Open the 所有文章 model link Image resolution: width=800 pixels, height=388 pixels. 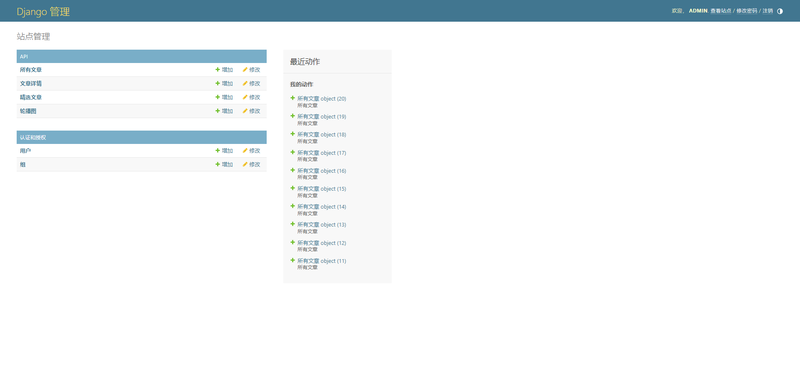[31, 69]
